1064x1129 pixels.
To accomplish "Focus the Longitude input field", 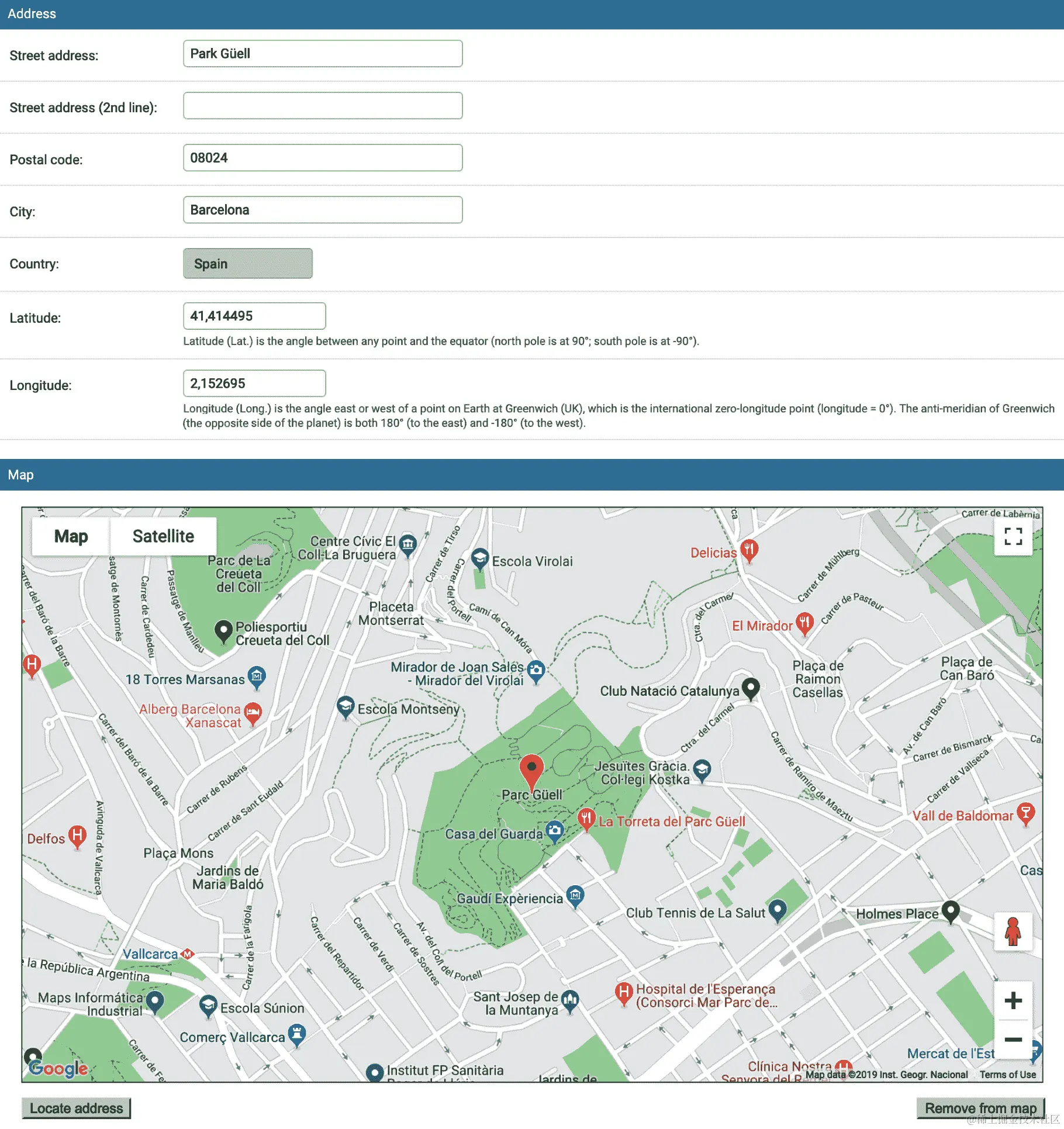I will (x=254, y=384).
